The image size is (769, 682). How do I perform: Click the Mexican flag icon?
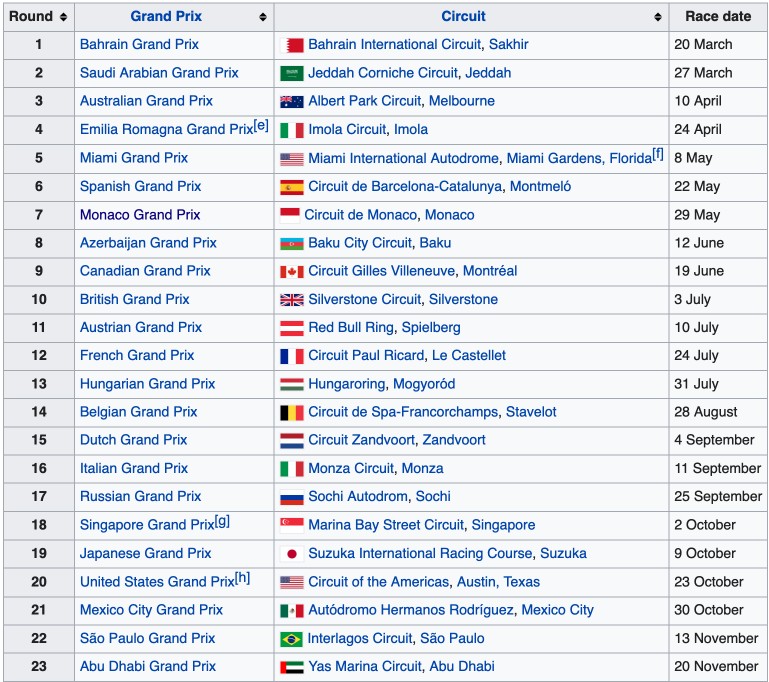[x=292, y=610]
